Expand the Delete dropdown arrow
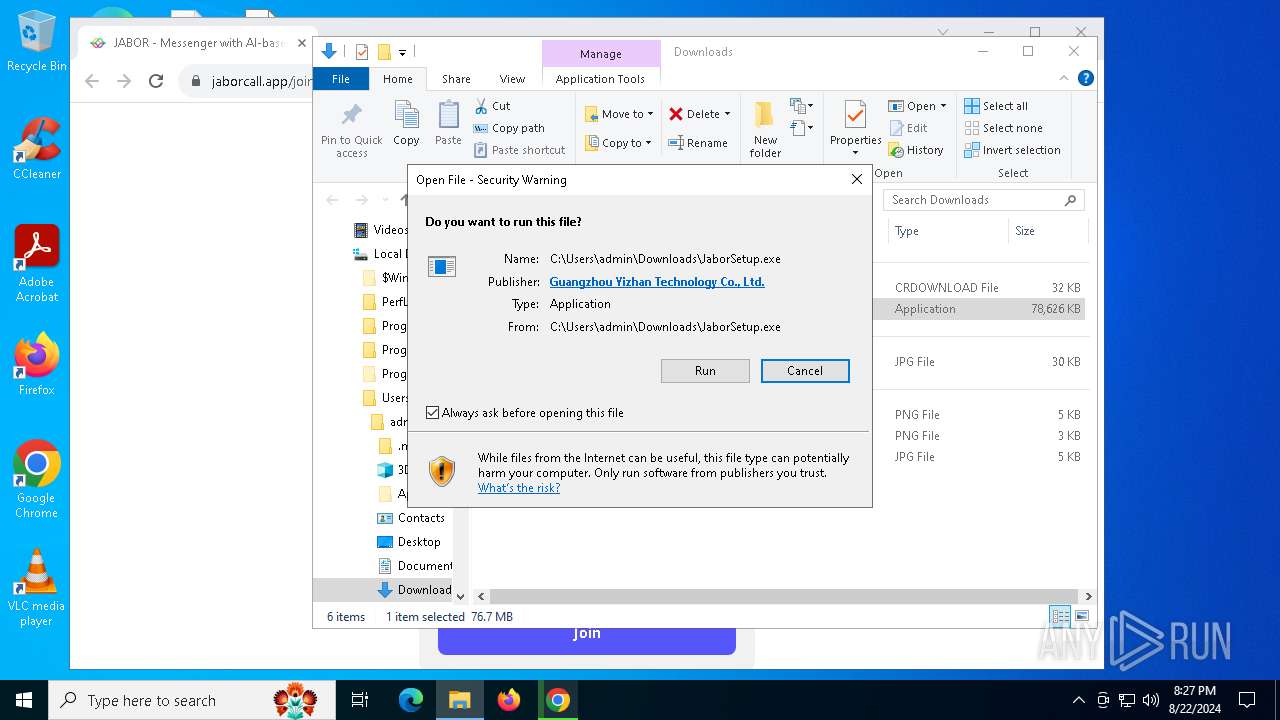The width and height of the screenshot is (1280, 720). (x=727, y=114)
